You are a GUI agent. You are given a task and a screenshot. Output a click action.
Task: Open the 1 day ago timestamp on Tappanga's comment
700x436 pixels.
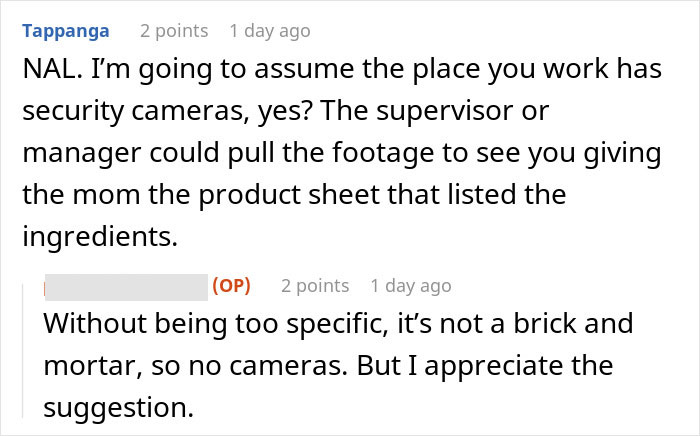(x=270, y=30)
